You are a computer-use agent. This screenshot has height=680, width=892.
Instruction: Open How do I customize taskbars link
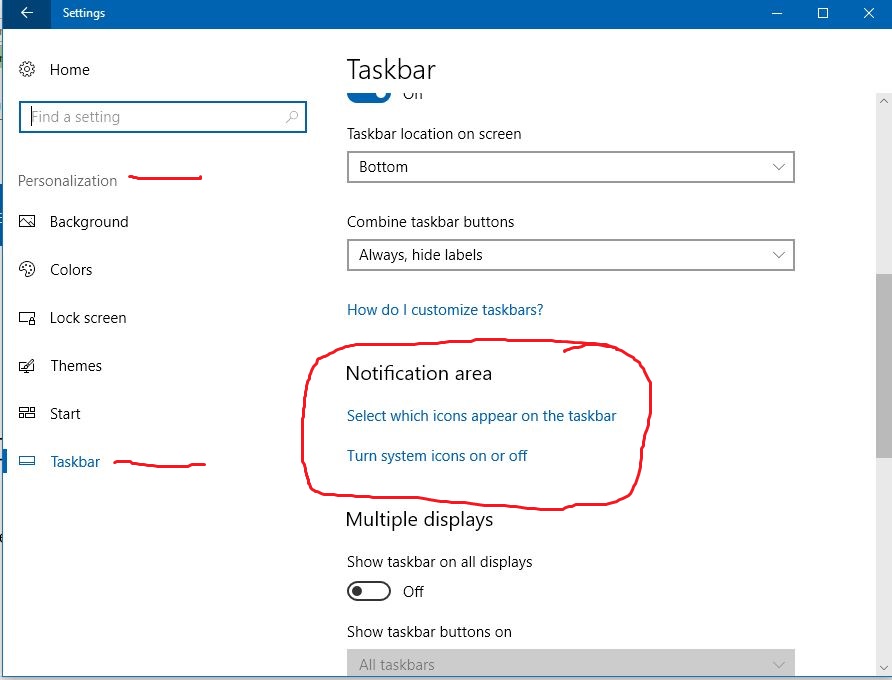(x=444, y=309)
